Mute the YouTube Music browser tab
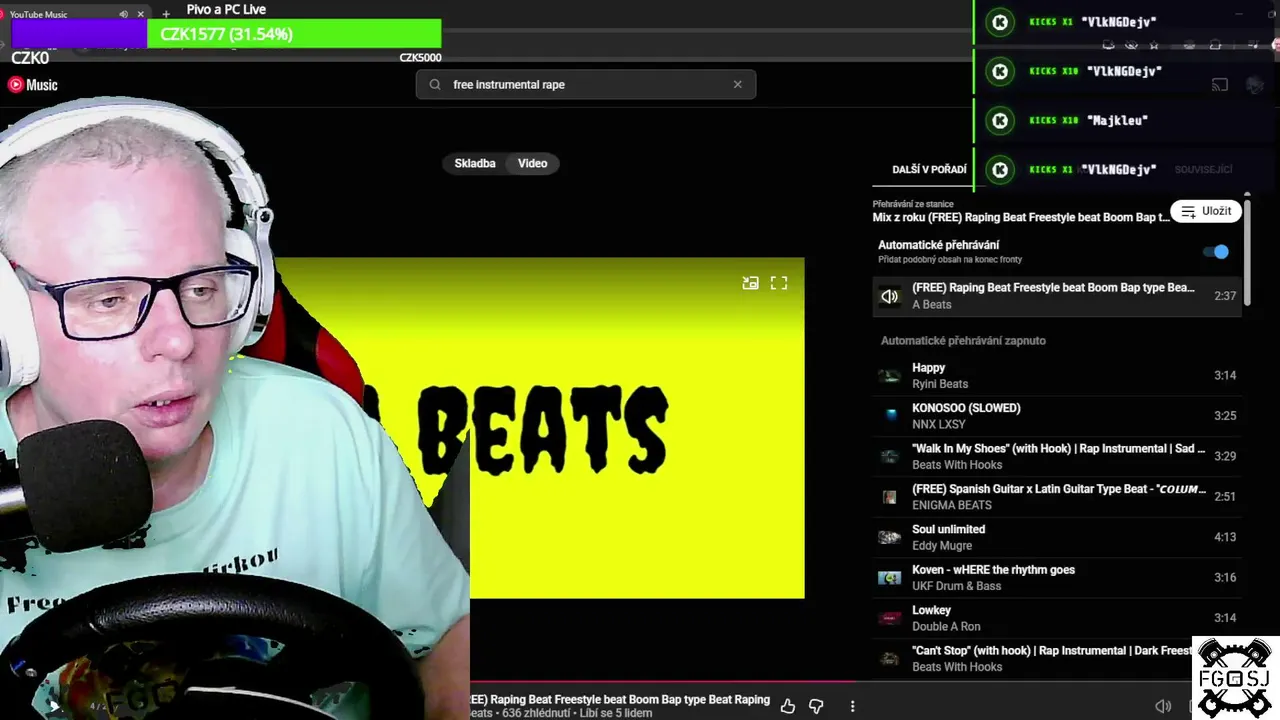 pos(123,14)
